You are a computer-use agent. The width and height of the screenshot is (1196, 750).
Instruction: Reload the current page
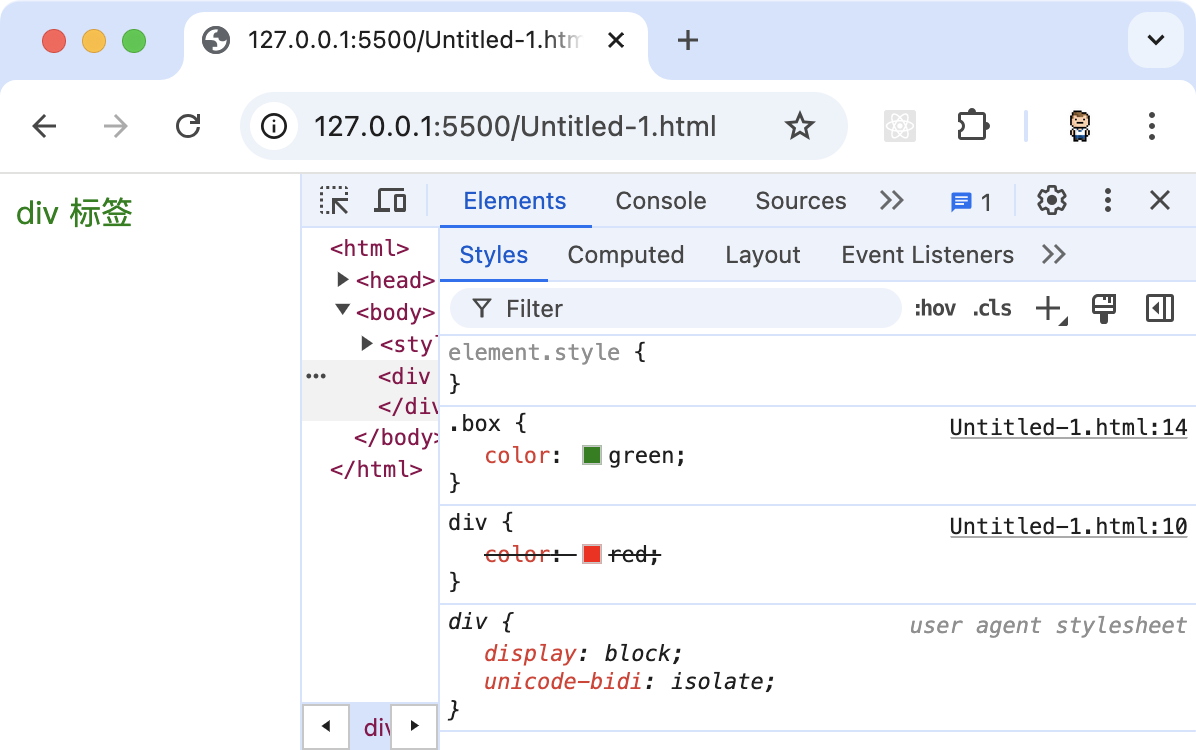point(188,126)
